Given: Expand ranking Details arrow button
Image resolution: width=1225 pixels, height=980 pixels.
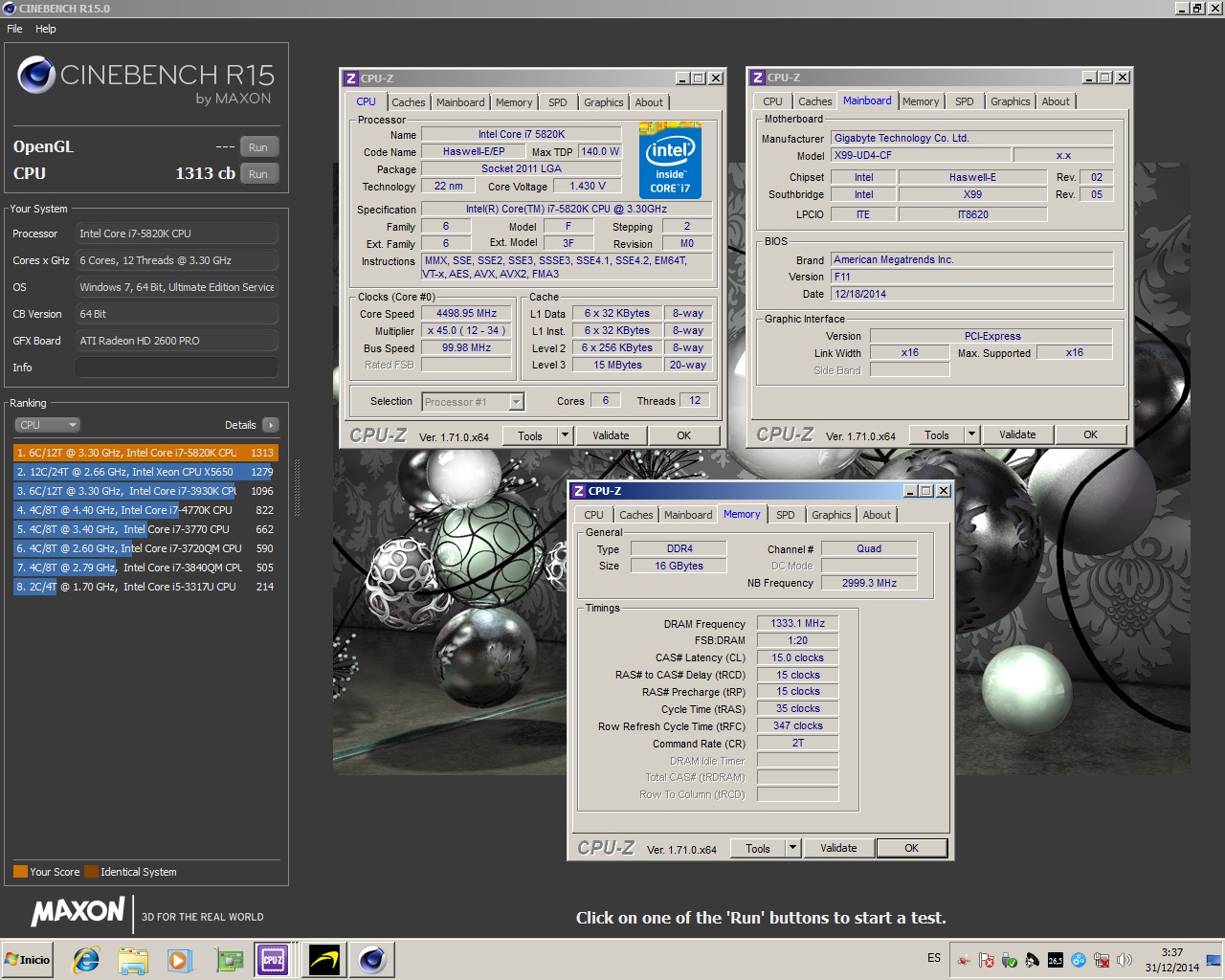Looking at the screenshot, I should [270, 425].
